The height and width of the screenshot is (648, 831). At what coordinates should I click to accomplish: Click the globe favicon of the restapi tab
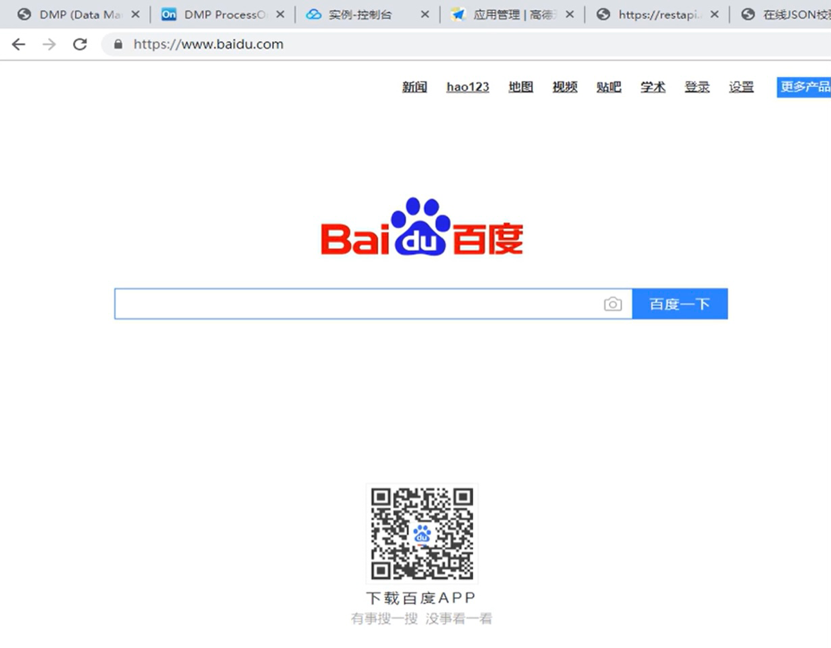603,14
